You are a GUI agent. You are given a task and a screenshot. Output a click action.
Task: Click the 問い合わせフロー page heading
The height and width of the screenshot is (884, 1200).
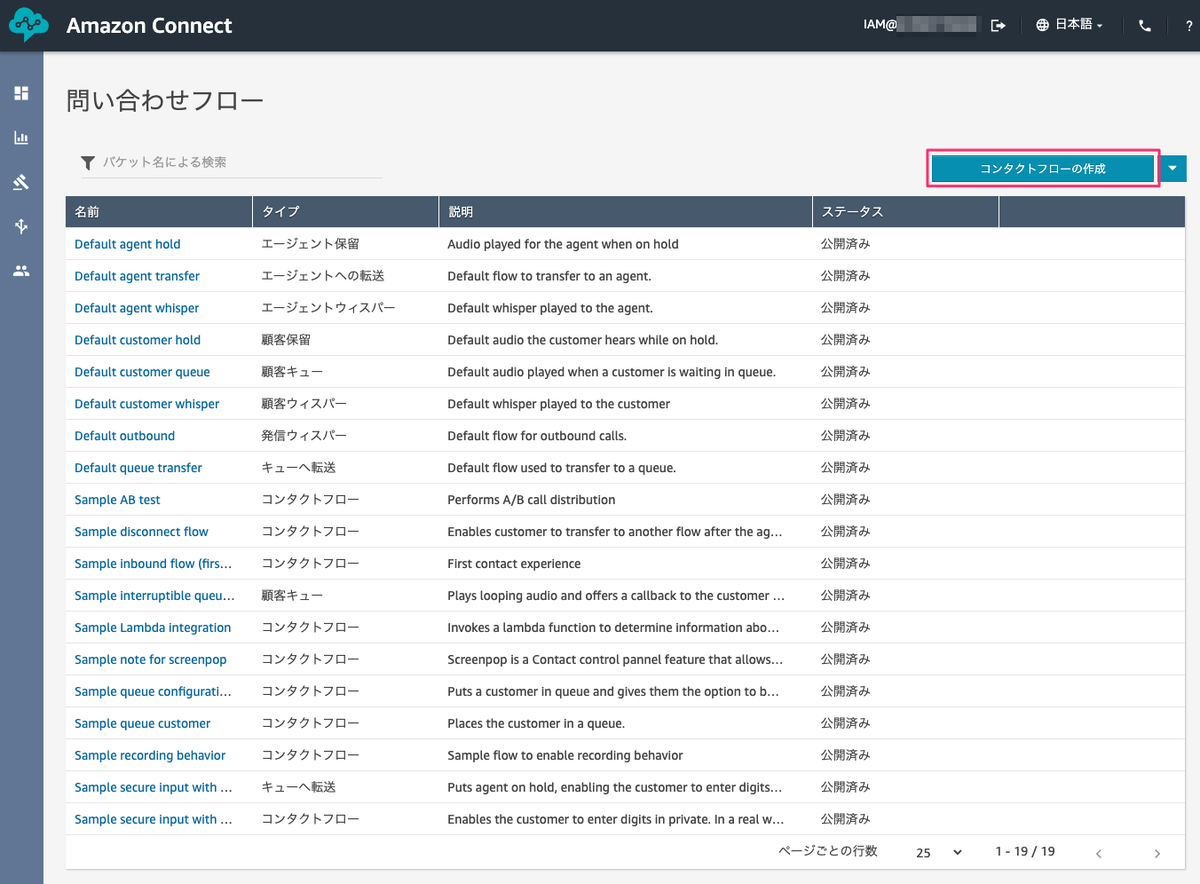(165, 101)
